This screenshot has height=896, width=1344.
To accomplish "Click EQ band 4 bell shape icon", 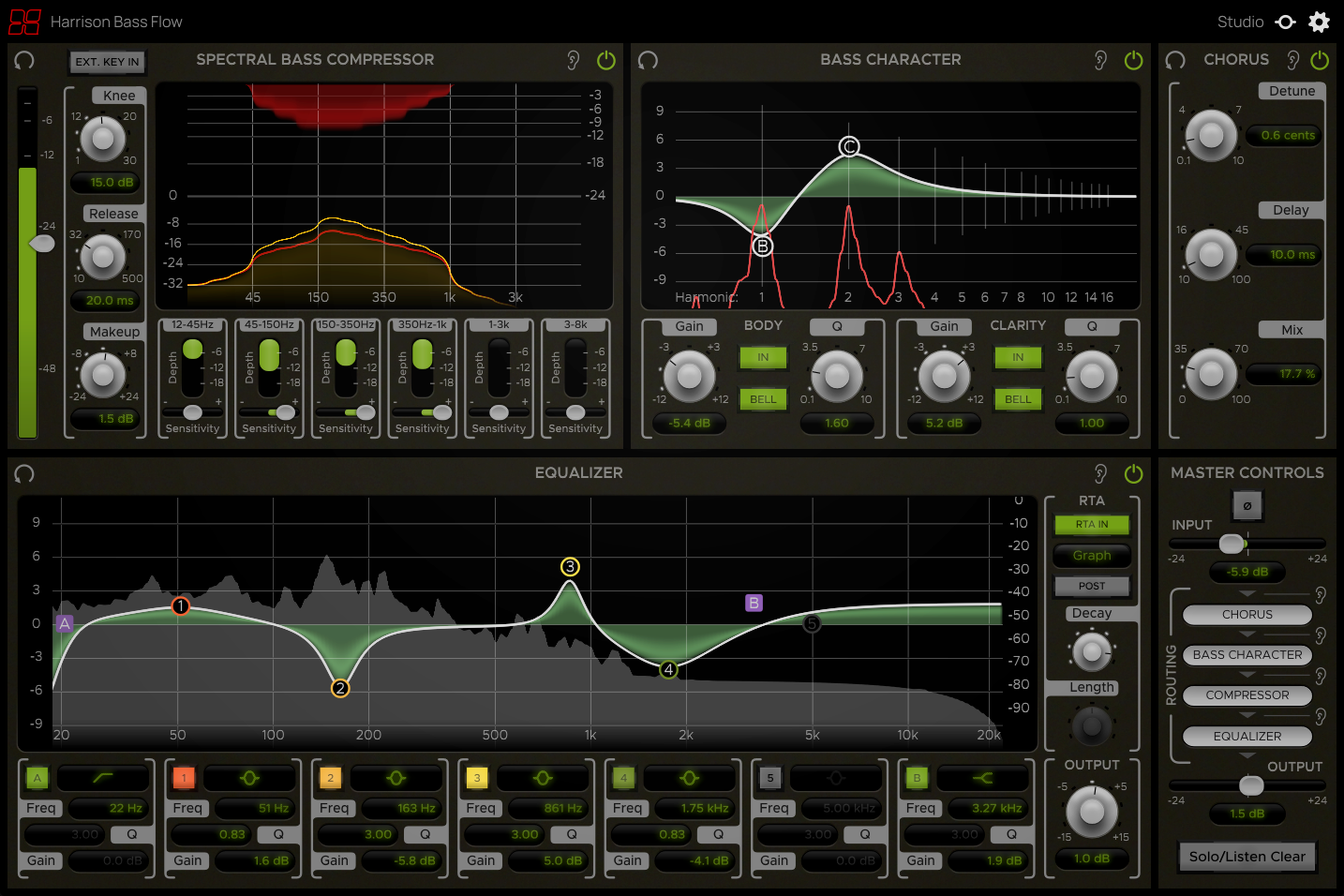I will coord(689,778).
